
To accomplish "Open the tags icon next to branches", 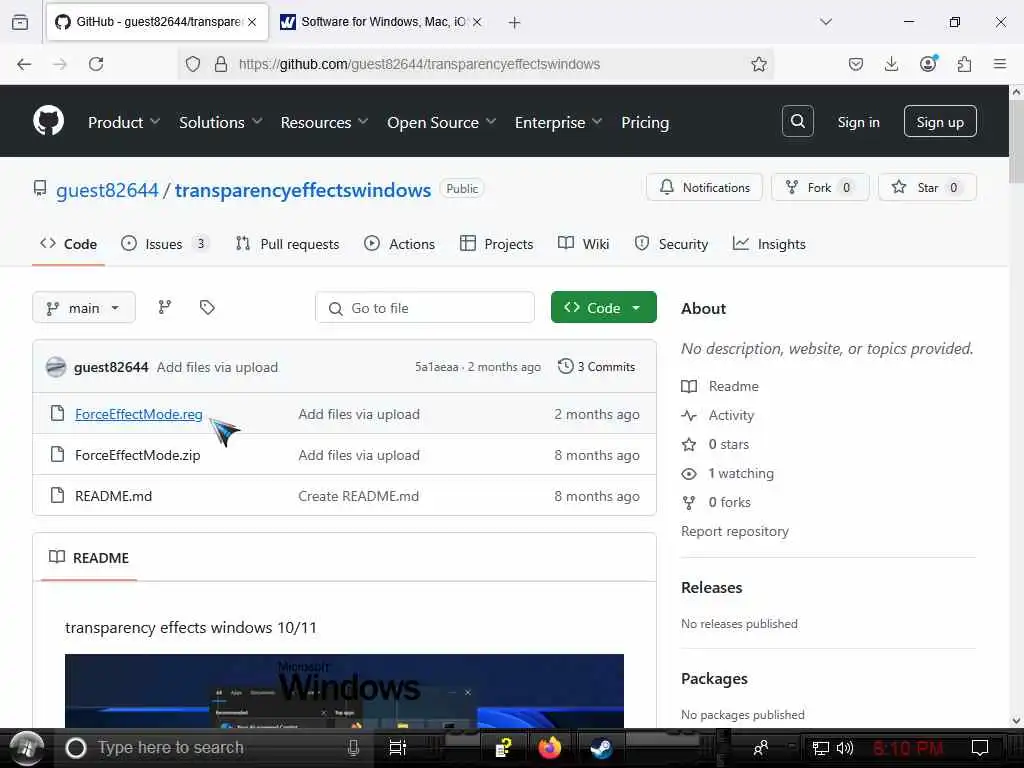I will [207, 307].
